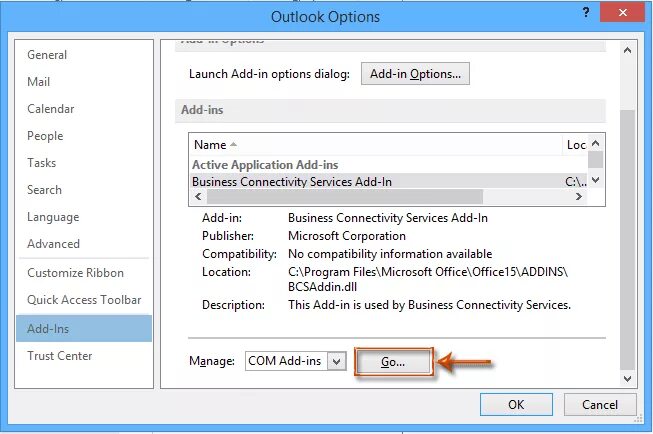The height and width of the screenshot is (434, 653).
Task: Sort add-ins by the Name column header
Action: pyautogui.click(x=377, y=145)
